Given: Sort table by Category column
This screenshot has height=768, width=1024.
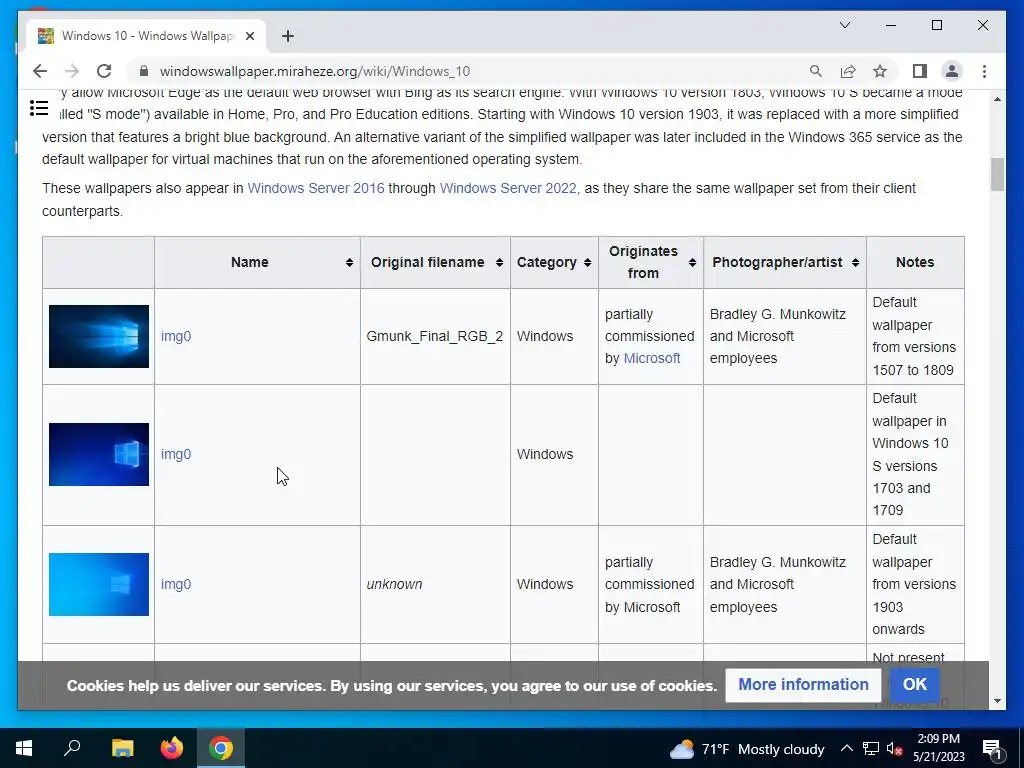Looking at the screenshot, I should click(587, 263).
